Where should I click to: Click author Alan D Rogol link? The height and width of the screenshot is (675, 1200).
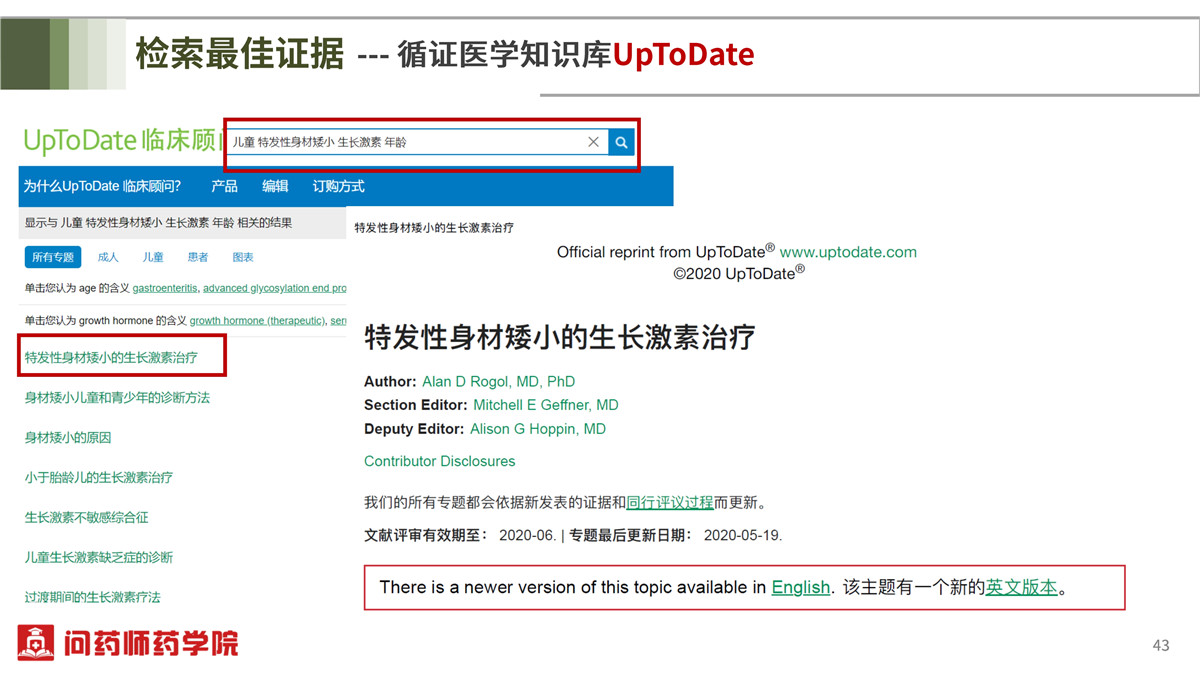[499, 381]
